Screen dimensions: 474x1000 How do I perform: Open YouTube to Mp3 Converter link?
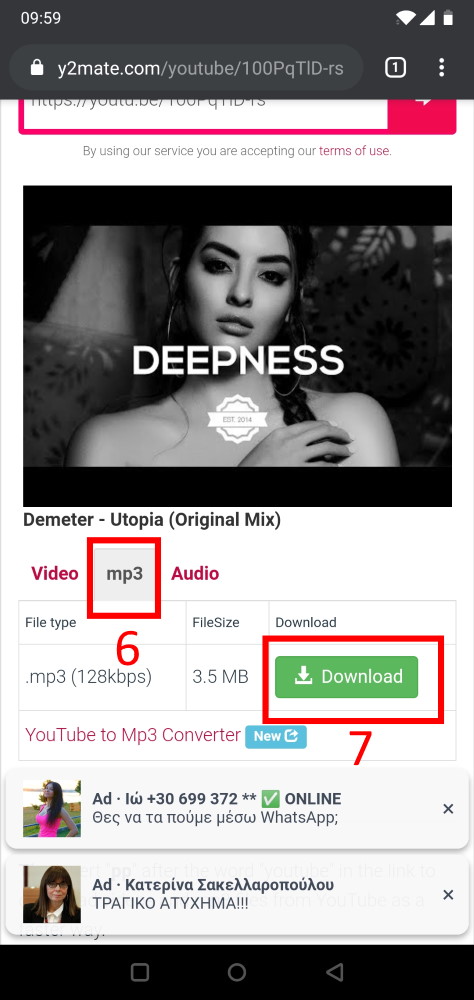click(x=133, y=735)
